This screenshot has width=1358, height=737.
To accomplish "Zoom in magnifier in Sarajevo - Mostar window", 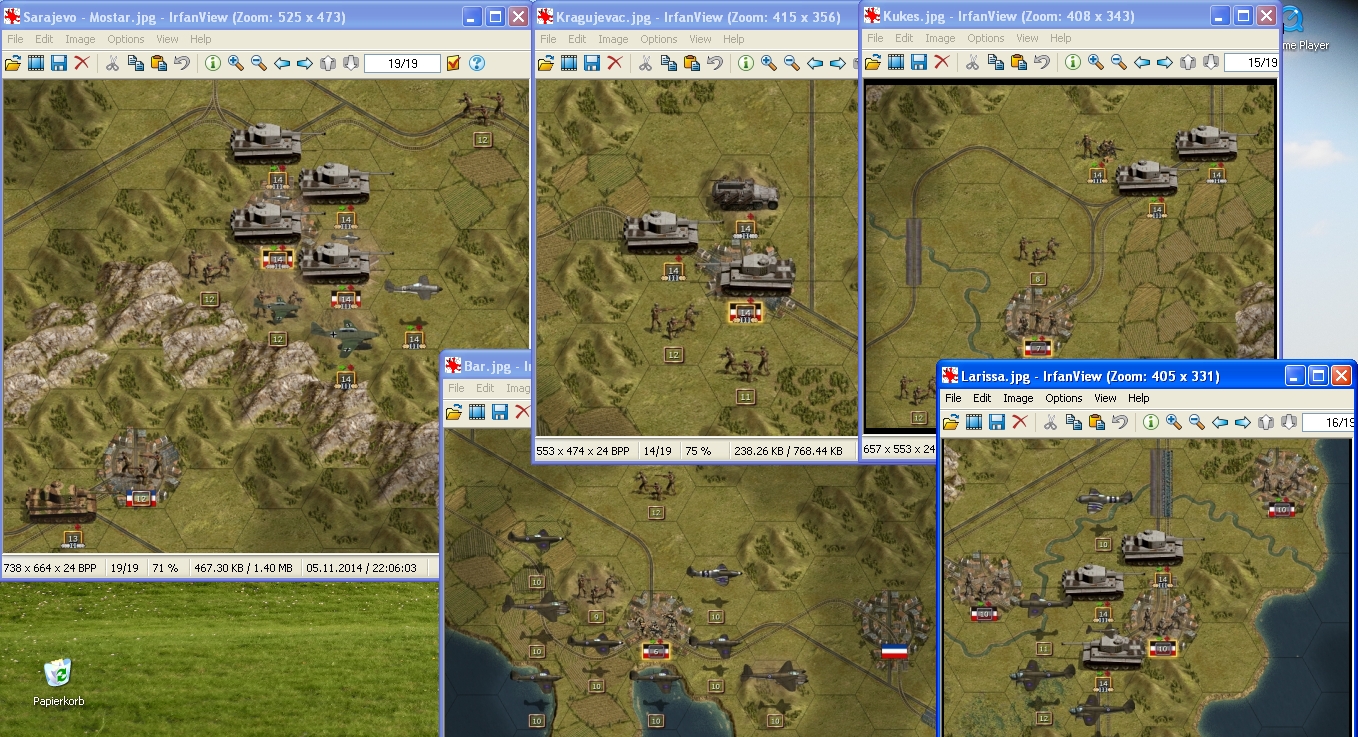I will (236, 63).
